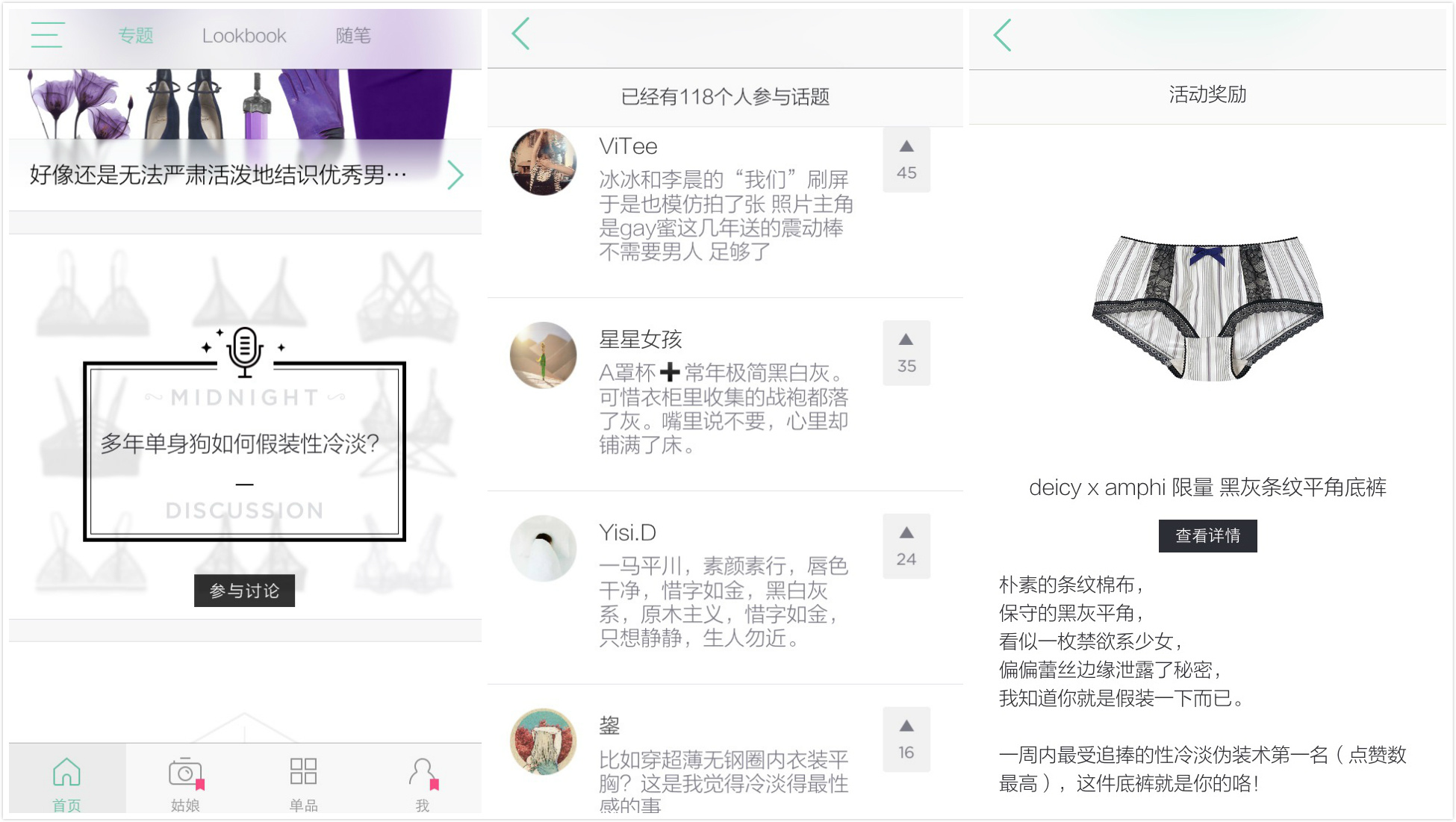Read ViTee's comment about 冰冰和李晨
Screen dimensions: 1456x822
tap(726, 216)
